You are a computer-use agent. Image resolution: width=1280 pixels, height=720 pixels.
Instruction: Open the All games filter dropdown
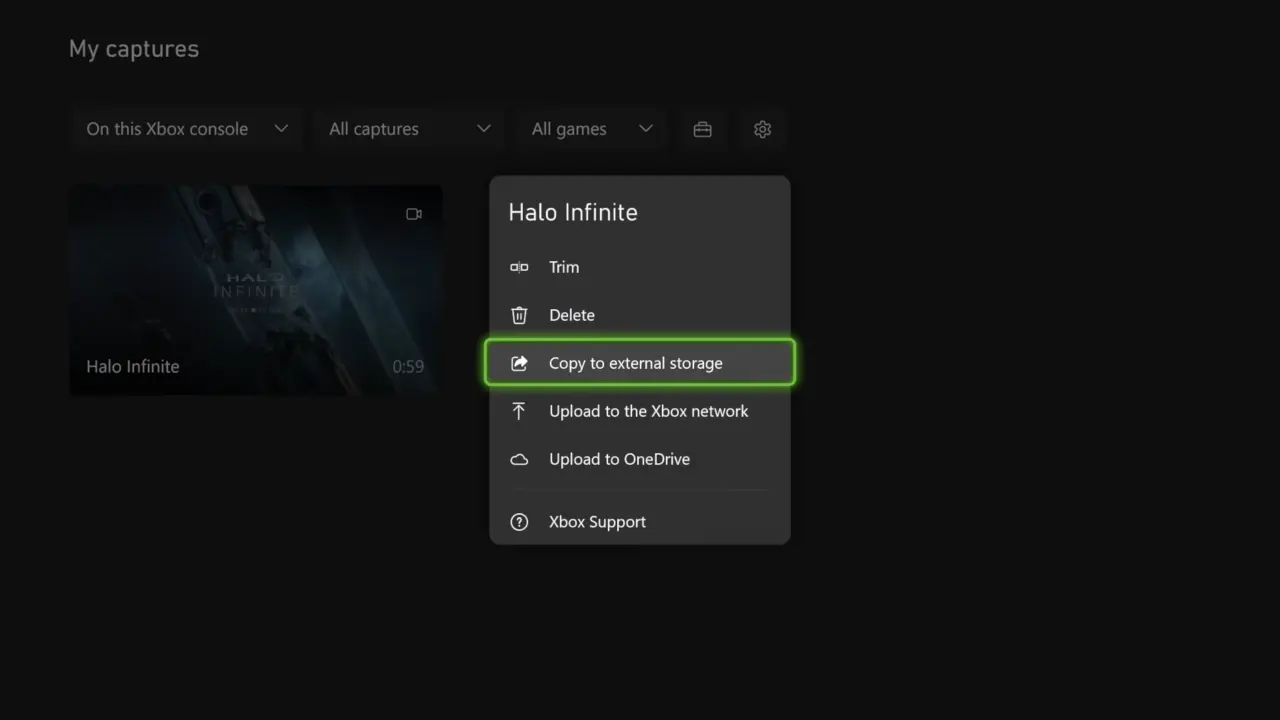tap(591, 129)
